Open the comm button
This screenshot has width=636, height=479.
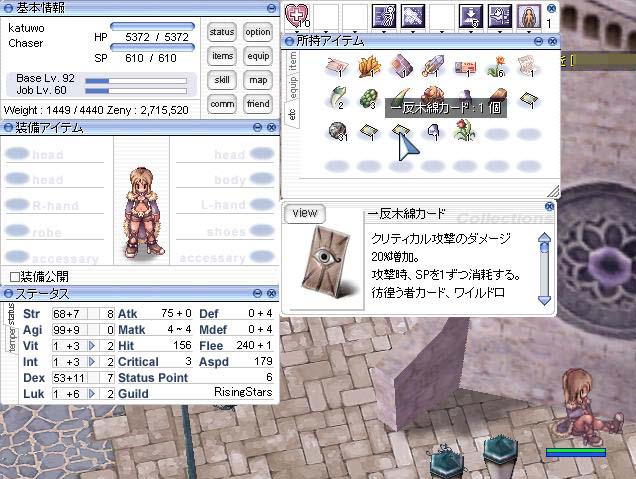(x=222, y=104)
